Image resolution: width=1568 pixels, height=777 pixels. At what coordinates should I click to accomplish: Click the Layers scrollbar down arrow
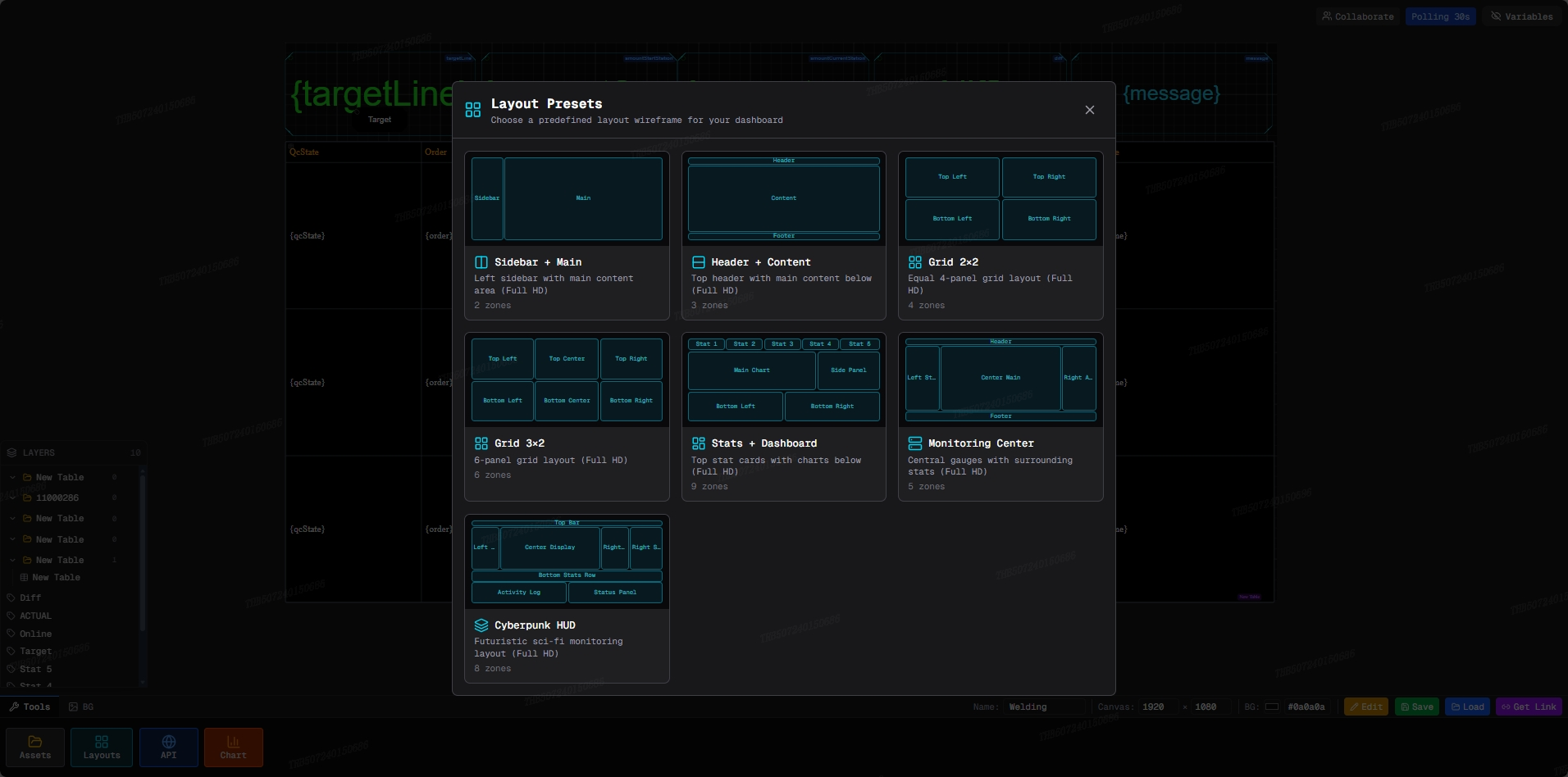pyautogui.click(x=143, y=682)
